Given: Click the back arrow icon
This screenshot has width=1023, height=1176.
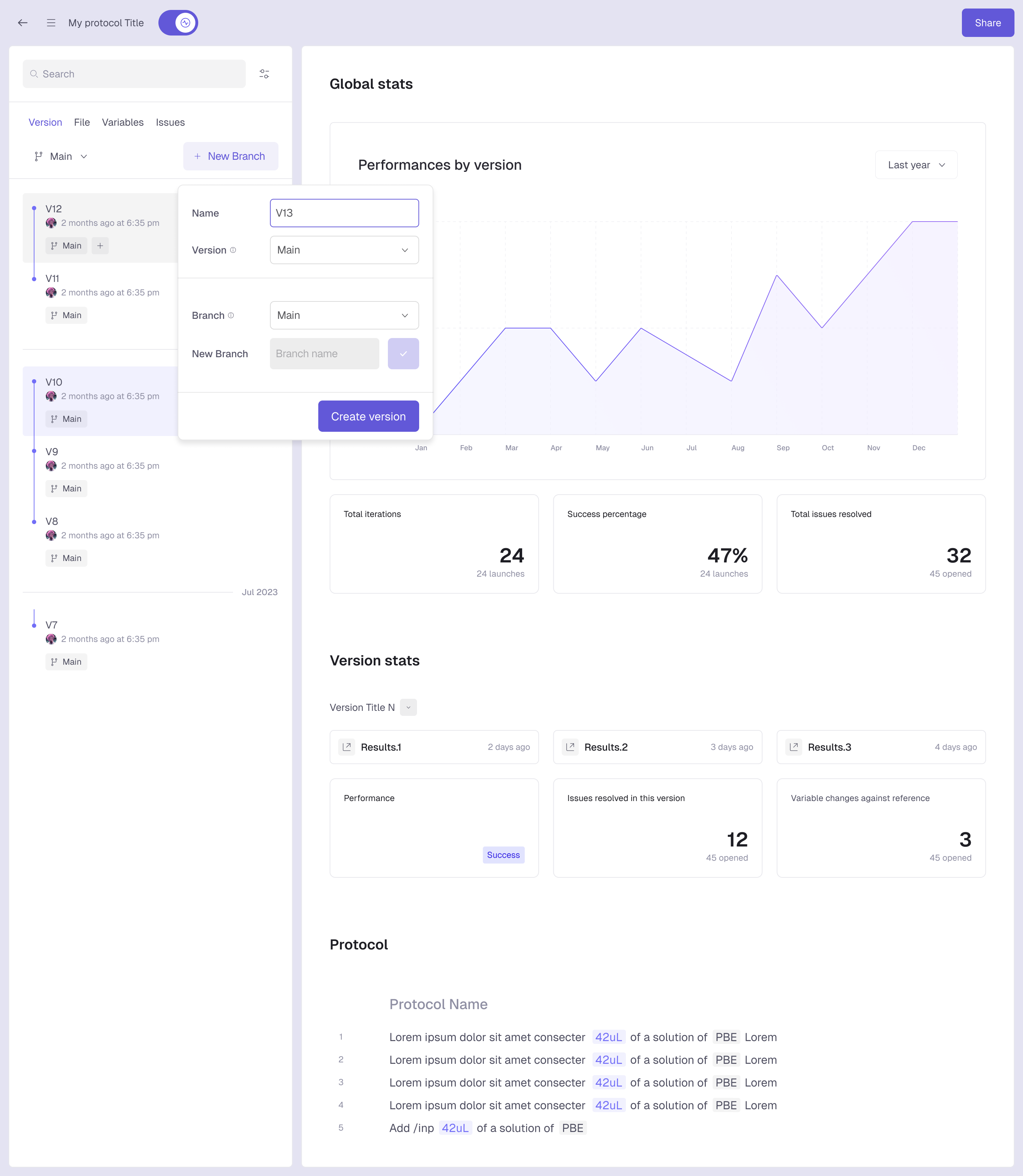Looking at the screenshot, I should 23,23.
